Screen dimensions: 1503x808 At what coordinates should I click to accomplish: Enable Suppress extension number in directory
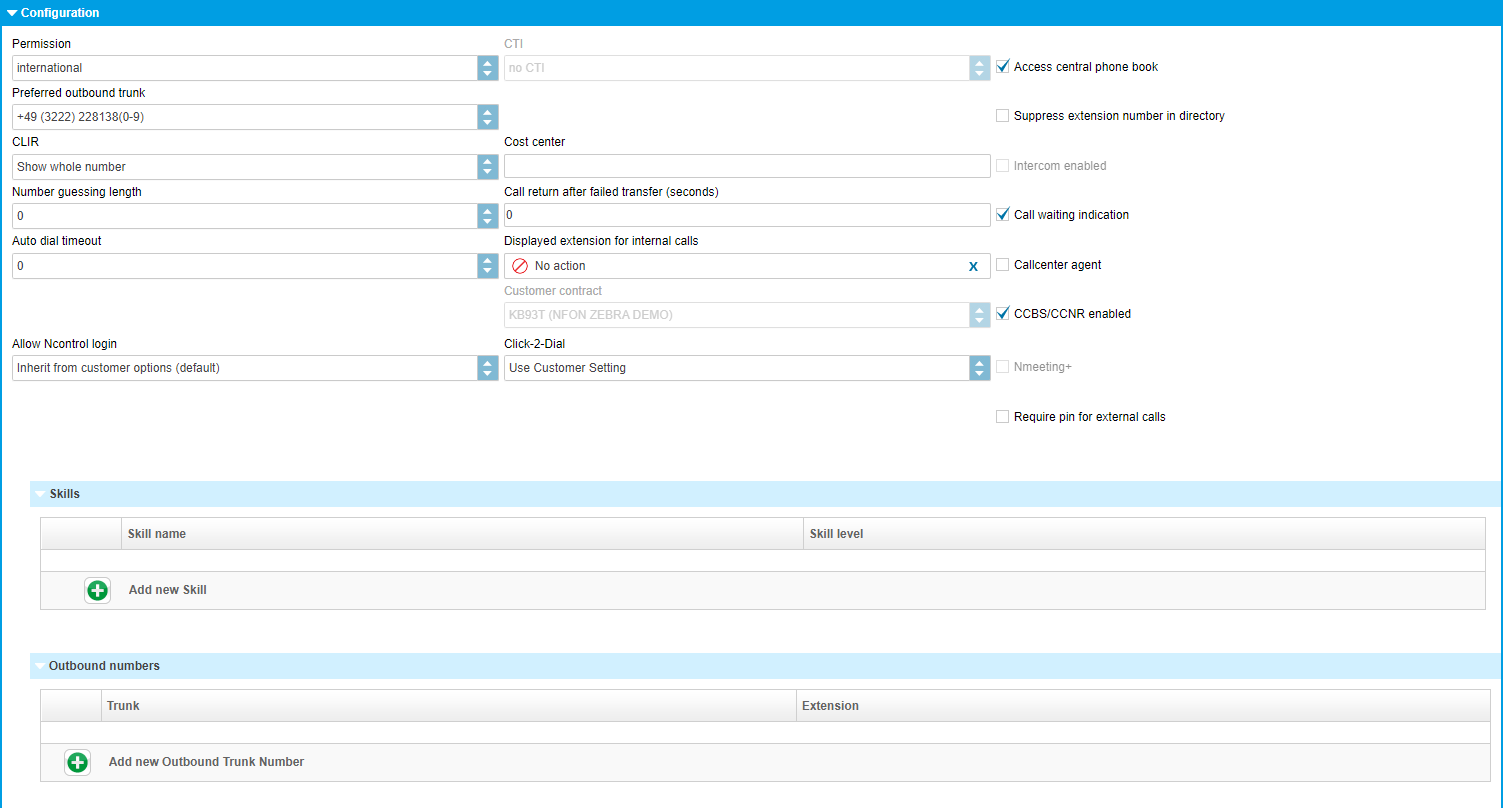(x=1003, y=116)
